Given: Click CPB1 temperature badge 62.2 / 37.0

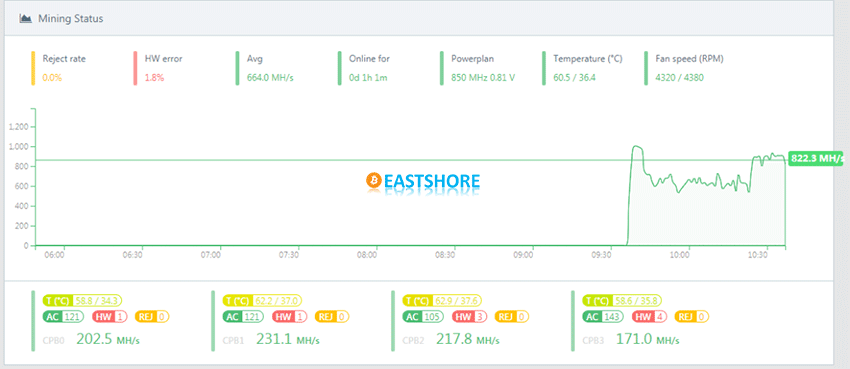Looking at the screenshot, I should (262, 300).
